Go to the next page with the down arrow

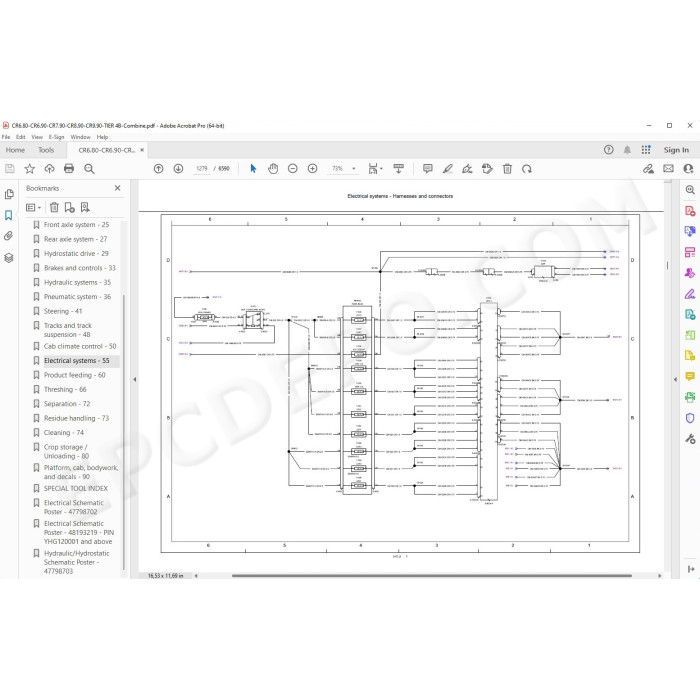178,169
